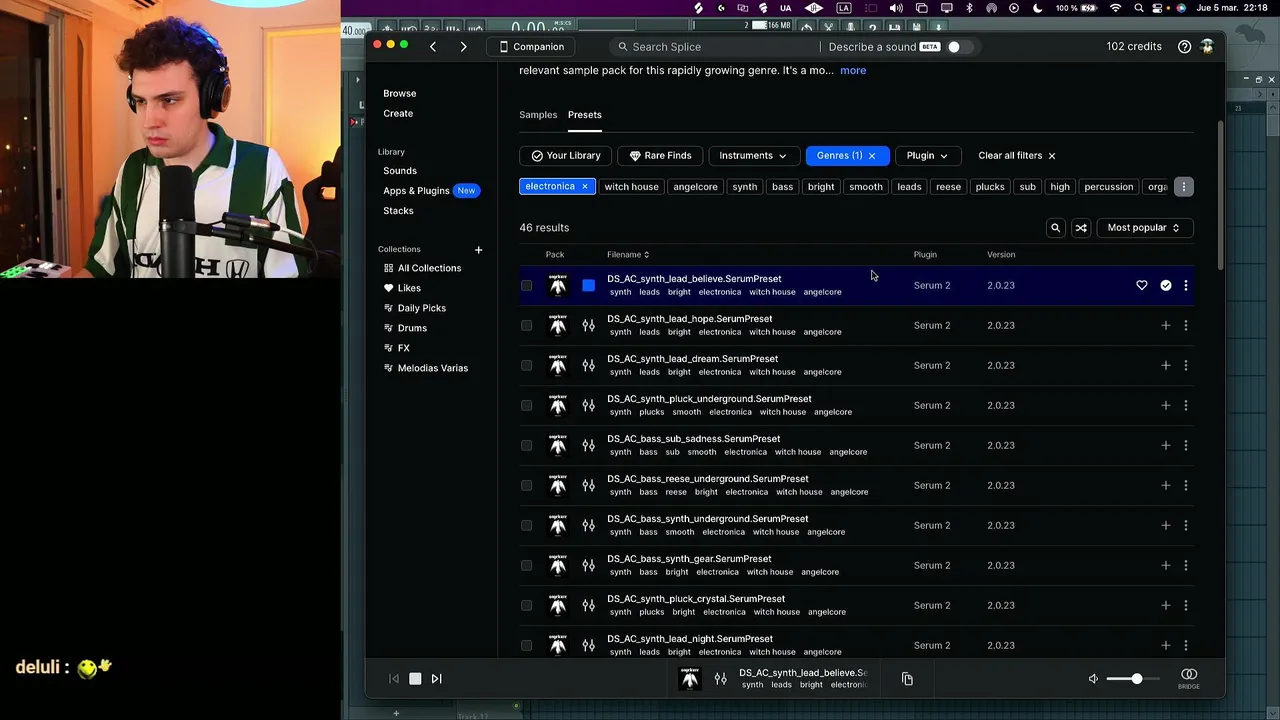Screen dimensions: 1280x720
Task: Open Create in the sidebar
Action: pyautogui.click(x=398, y=114)
